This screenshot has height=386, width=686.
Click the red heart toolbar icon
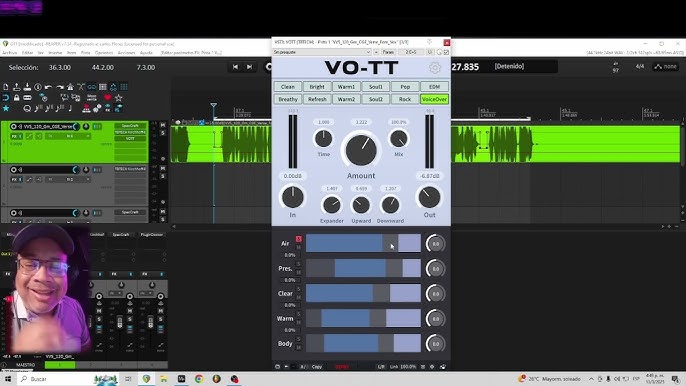(108, 98)
